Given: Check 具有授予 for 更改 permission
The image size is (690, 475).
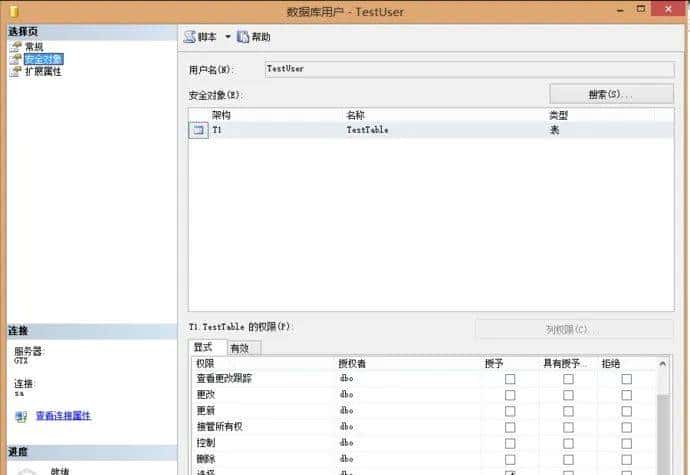Looking at the screenshot, I should [x=568, y=395].
